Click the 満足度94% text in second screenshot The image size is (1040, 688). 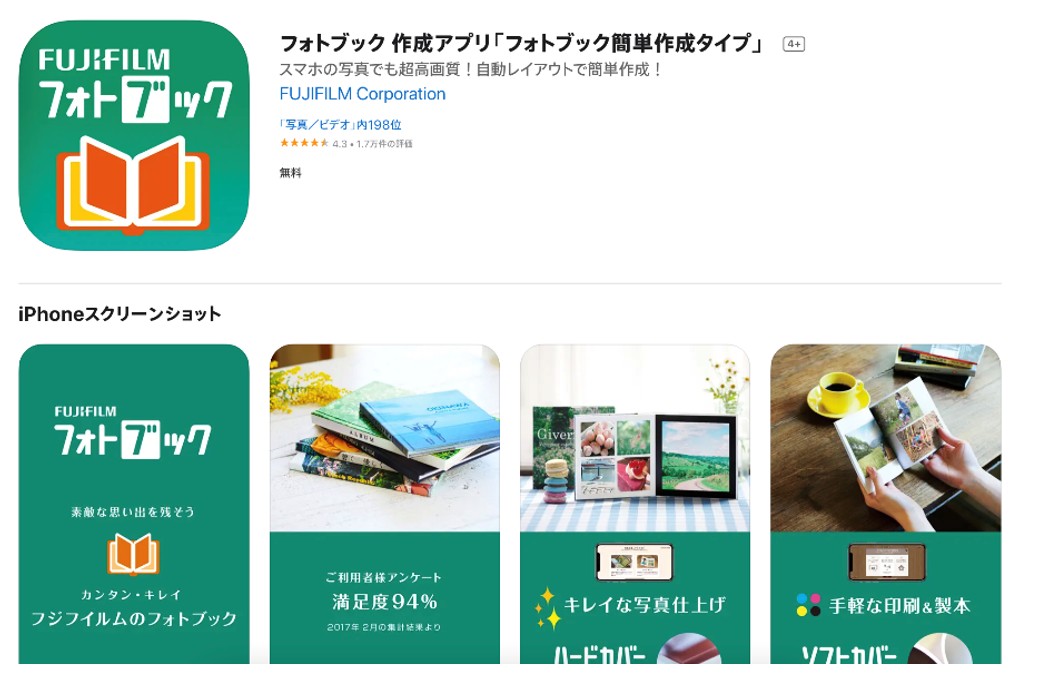(385, 602)
